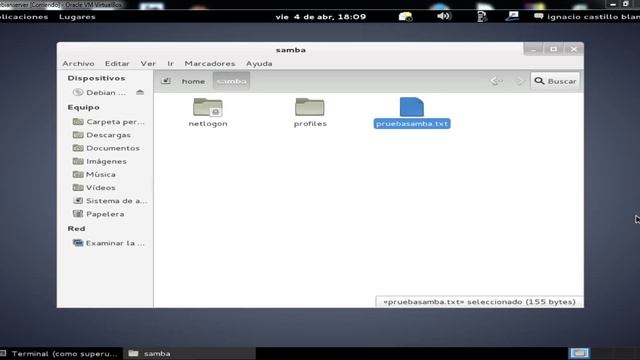Screen dimensions: 640x360
Task: Click the Imágenes folder icon in the sidebar
Action: point(78,161)
